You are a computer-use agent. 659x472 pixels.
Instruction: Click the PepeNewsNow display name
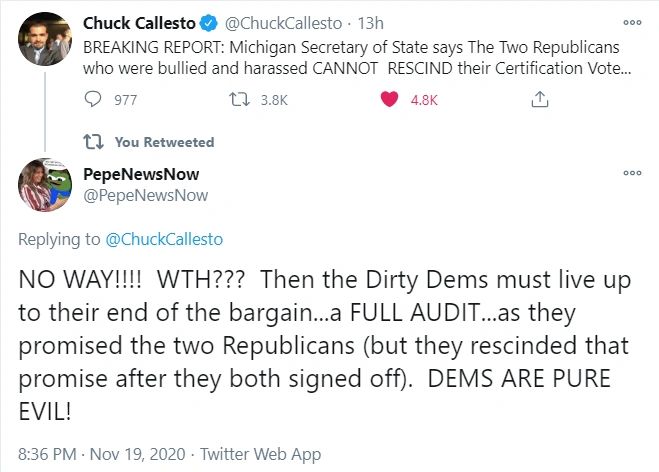[139, 175]
